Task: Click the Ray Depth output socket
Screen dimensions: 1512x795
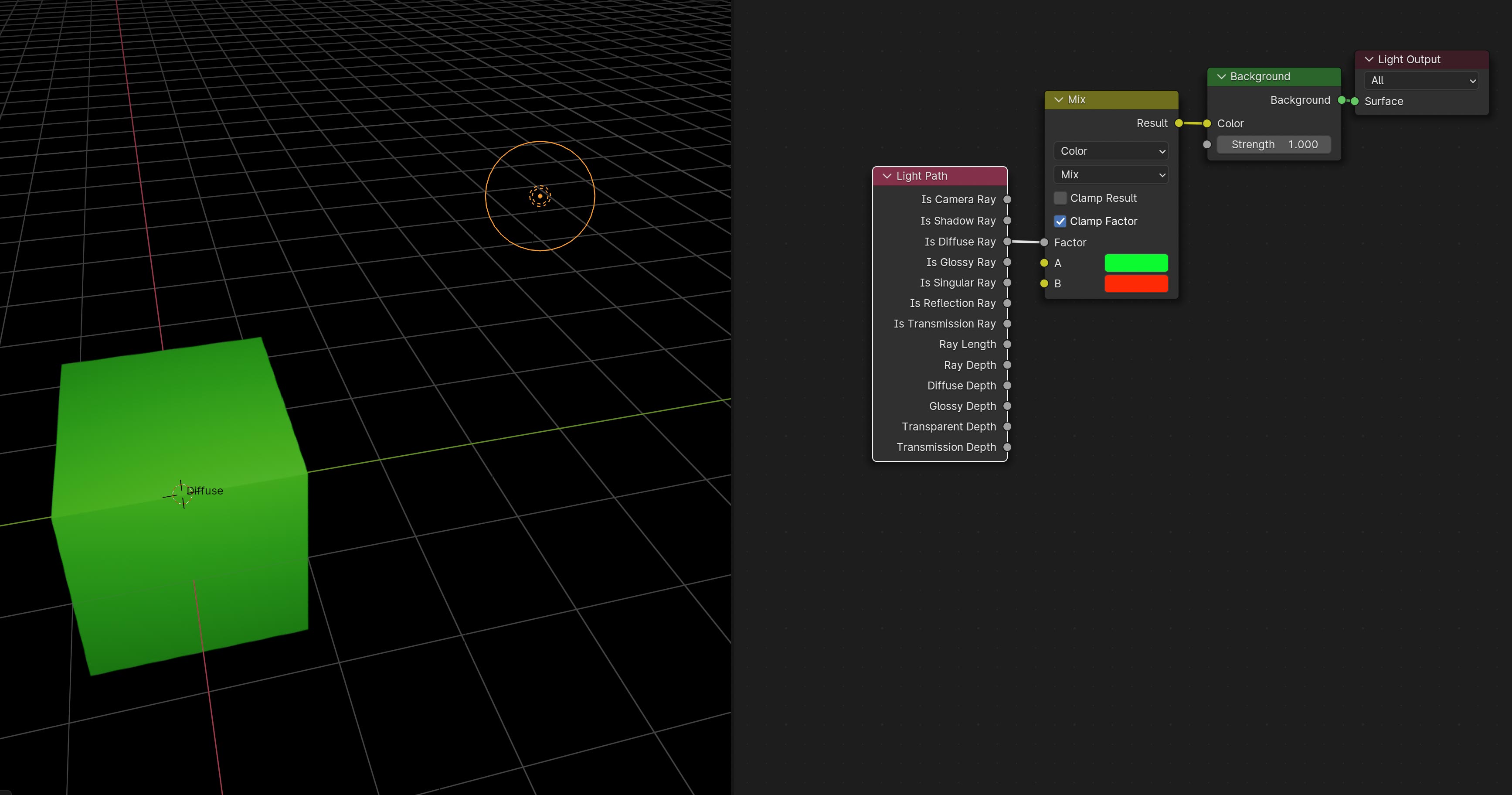Action: point(1007,365)
